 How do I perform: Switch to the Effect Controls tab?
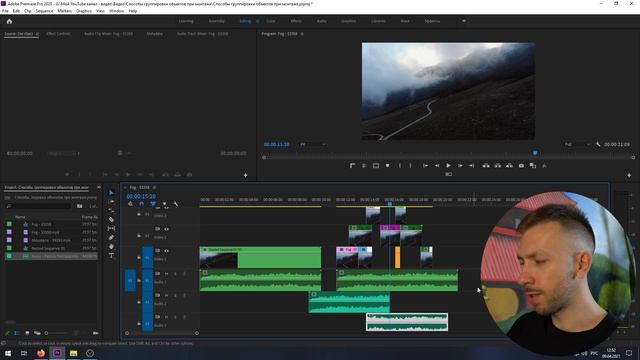pos(58,34)
